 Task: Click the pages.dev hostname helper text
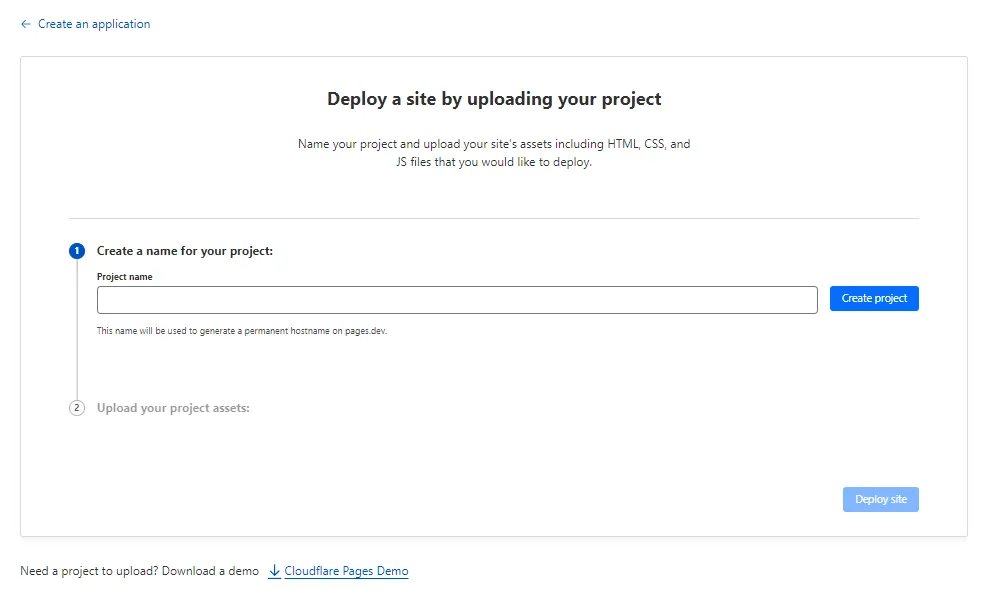(x=241, y=331)
